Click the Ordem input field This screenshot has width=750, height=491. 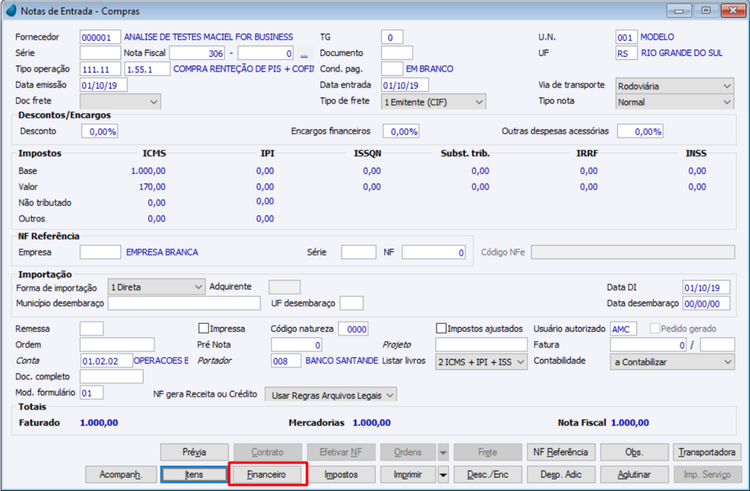(x=117, y=345)
